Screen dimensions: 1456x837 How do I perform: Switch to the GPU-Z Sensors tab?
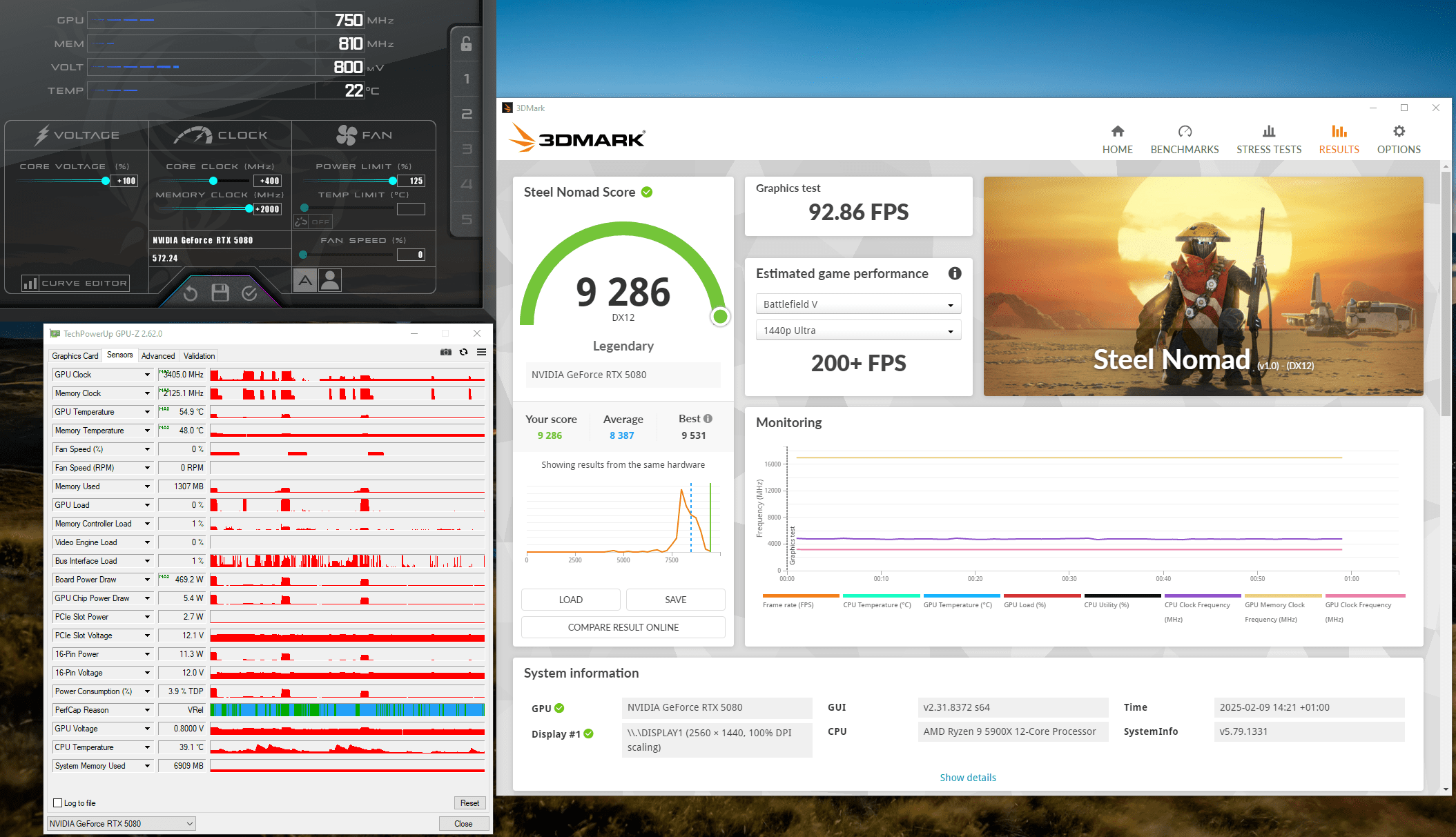pos(120,355)
